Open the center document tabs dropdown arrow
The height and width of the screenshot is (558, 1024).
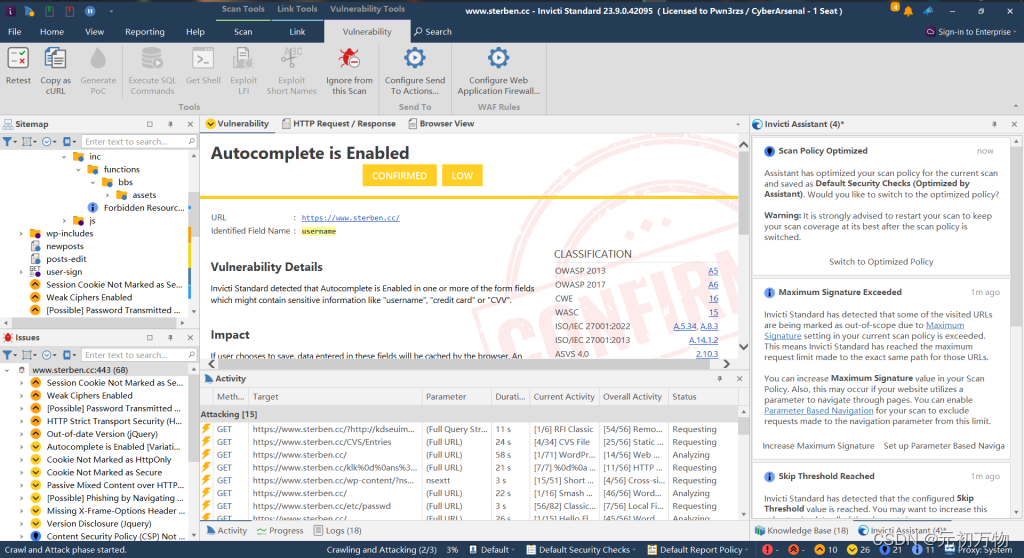[x=738, y=124]
